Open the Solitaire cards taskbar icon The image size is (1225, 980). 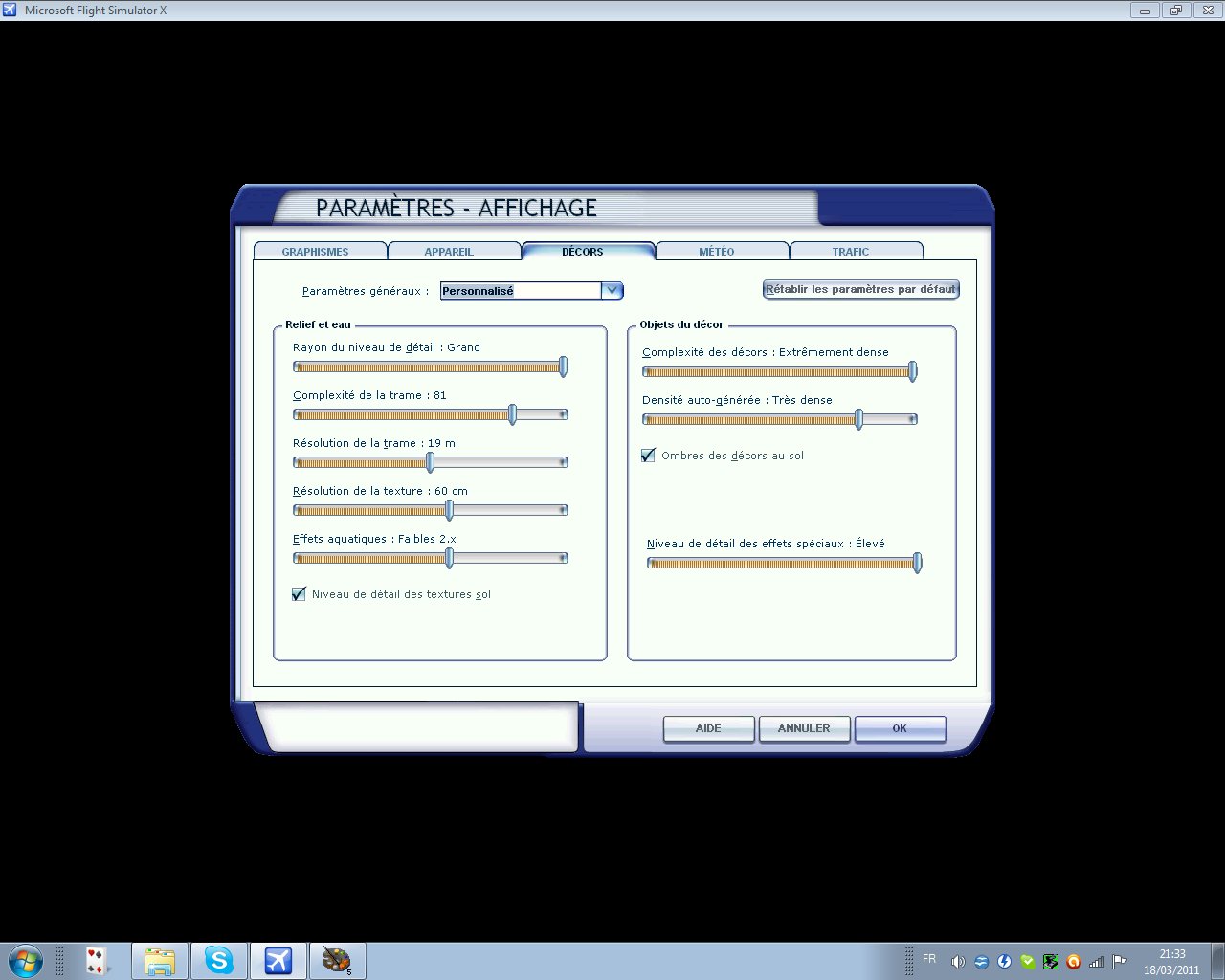pos(96,960)
